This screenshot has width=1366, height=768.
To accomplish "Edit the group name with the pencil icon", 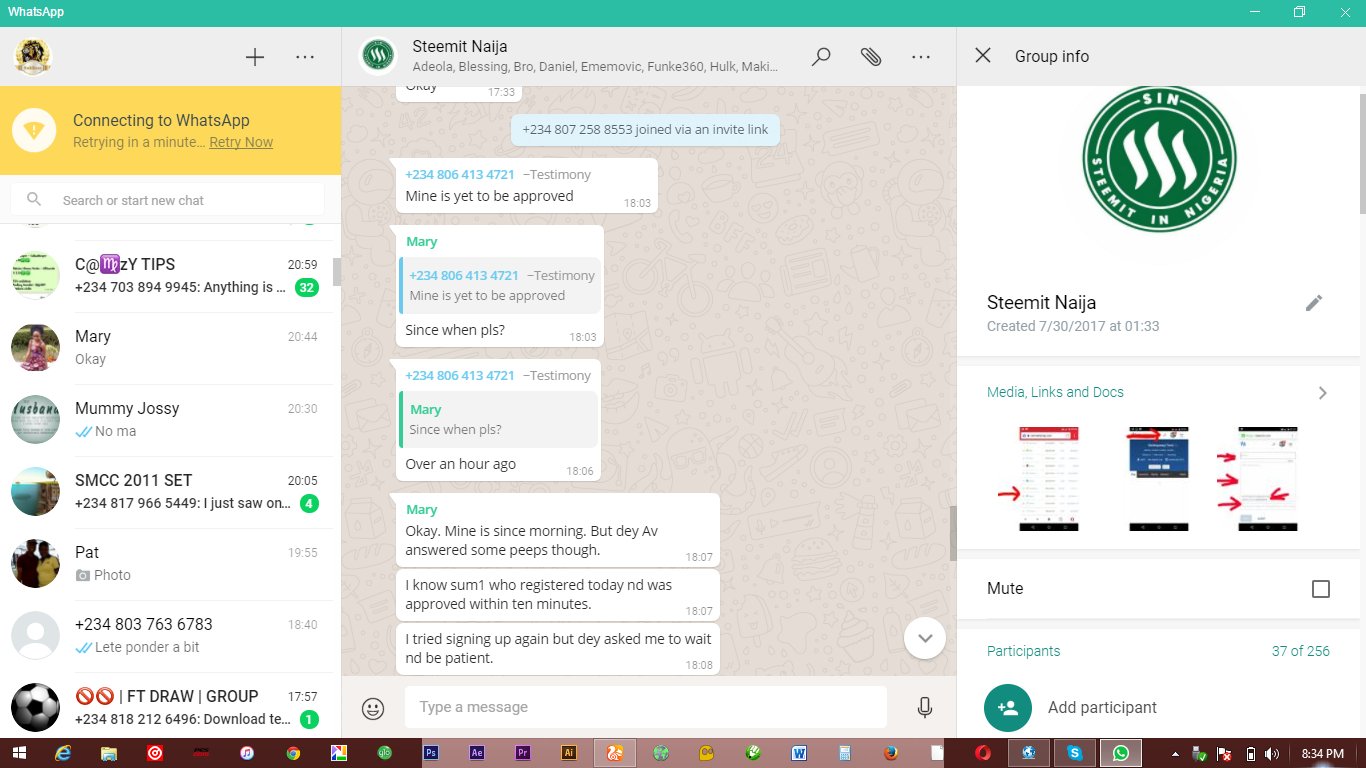I will pos(1314,302).
